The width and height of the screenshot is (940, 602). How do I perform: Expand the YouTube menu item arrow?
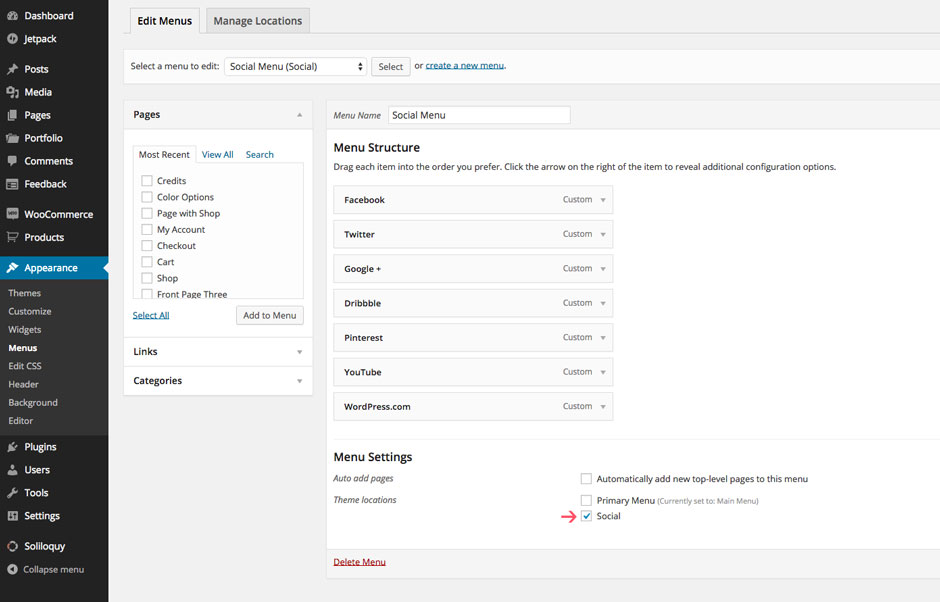603,372
